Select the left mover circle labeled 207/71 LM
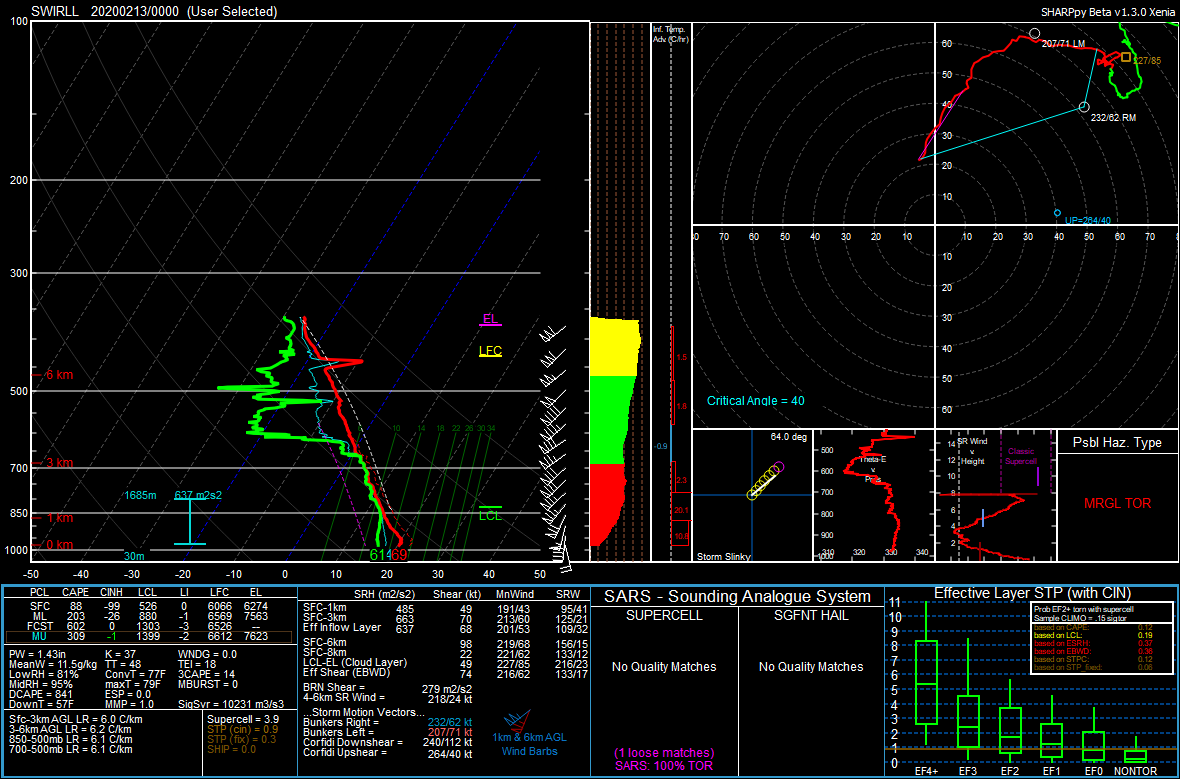Image resolution: width=1180 pixels, height=779 pixels. [x=1035, y=34]
